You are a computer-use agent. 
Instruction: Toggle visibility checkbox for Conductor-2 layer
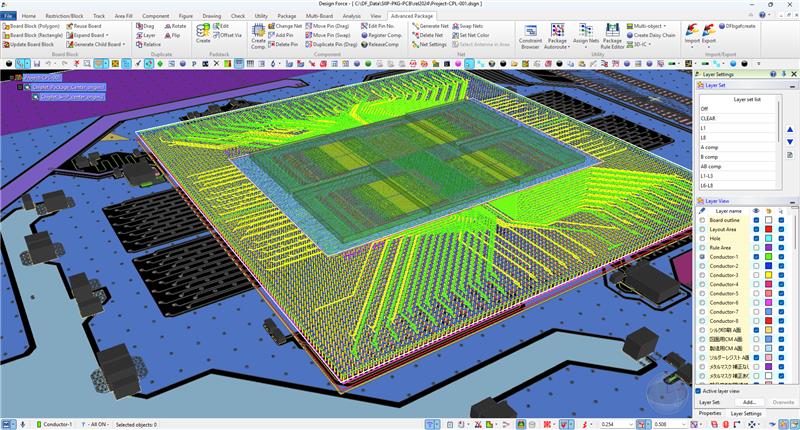tap(755, 266)
